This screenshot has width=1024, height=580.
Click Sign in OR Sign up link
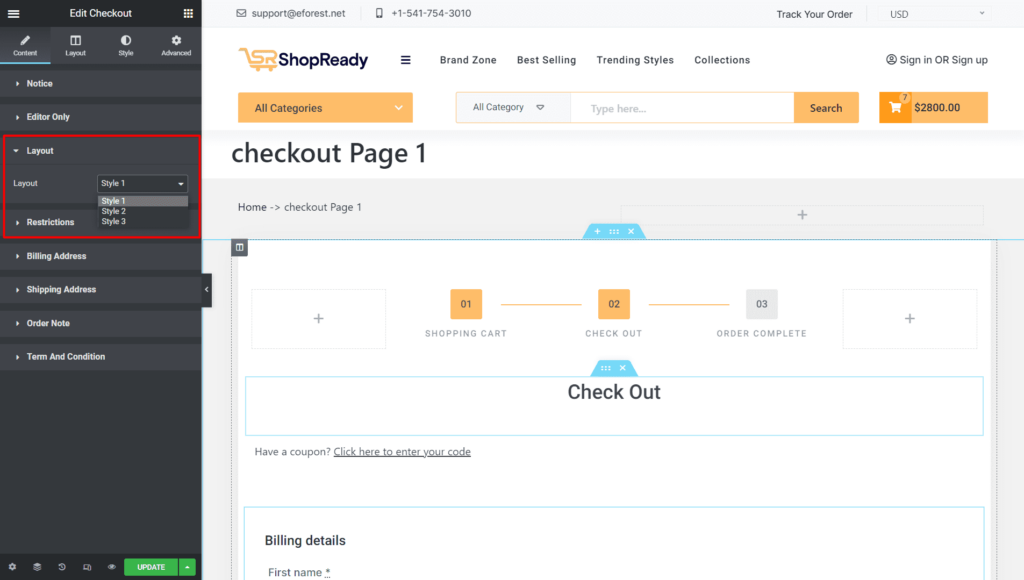point(936,59)
